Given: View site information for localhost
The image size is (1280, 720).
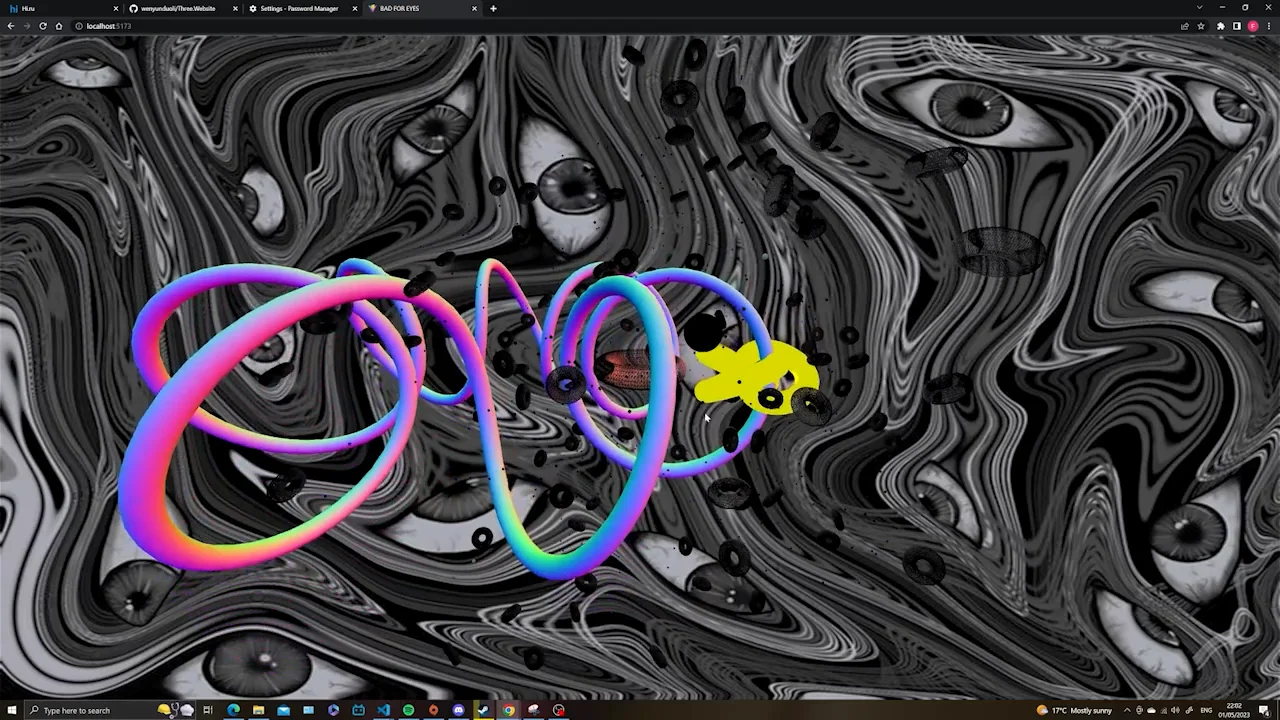Looking at the screenshot, I should pyautogui.click(x=78, y=26).
